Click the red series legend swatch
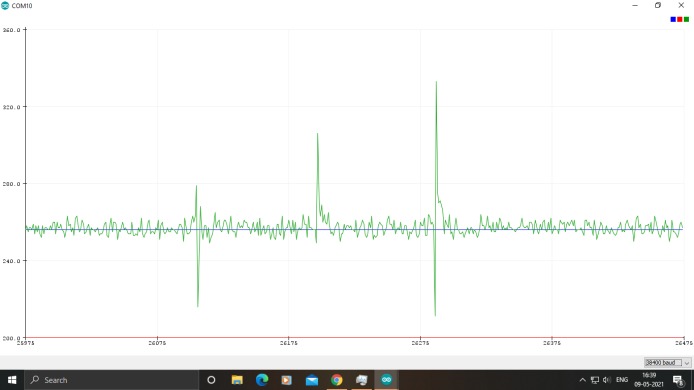694x390 pixels. 680,19
